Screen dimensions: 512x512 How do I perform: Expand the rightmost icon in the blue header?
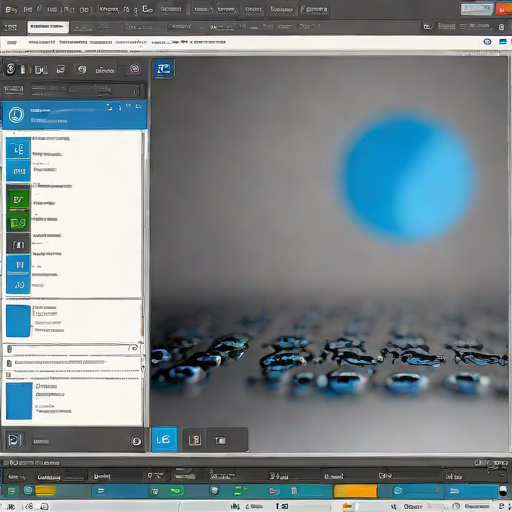pos(138,106)
